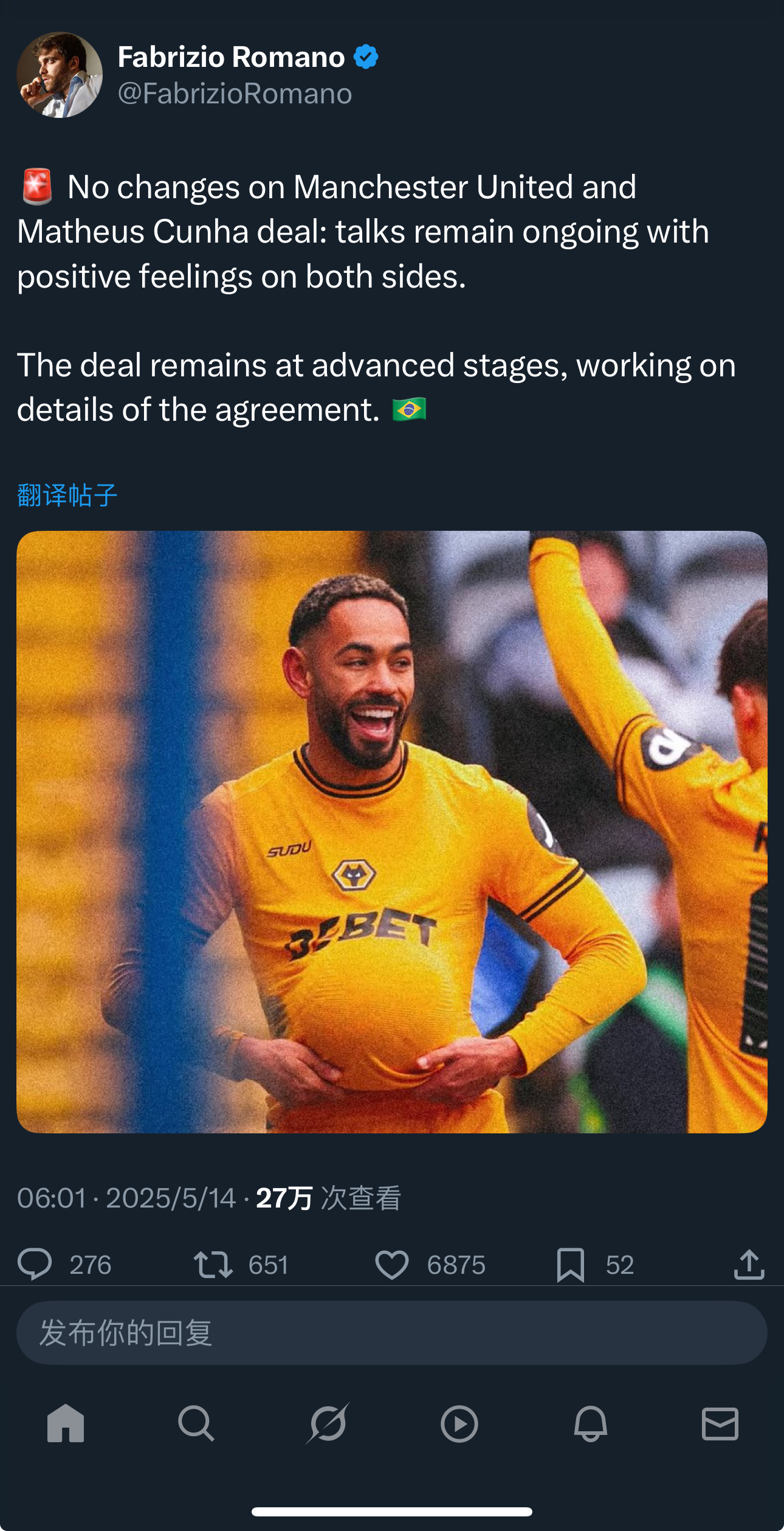784x1531 pixels.
Task: Go to Home tab in bottom bar
Action: [66, 1423]
